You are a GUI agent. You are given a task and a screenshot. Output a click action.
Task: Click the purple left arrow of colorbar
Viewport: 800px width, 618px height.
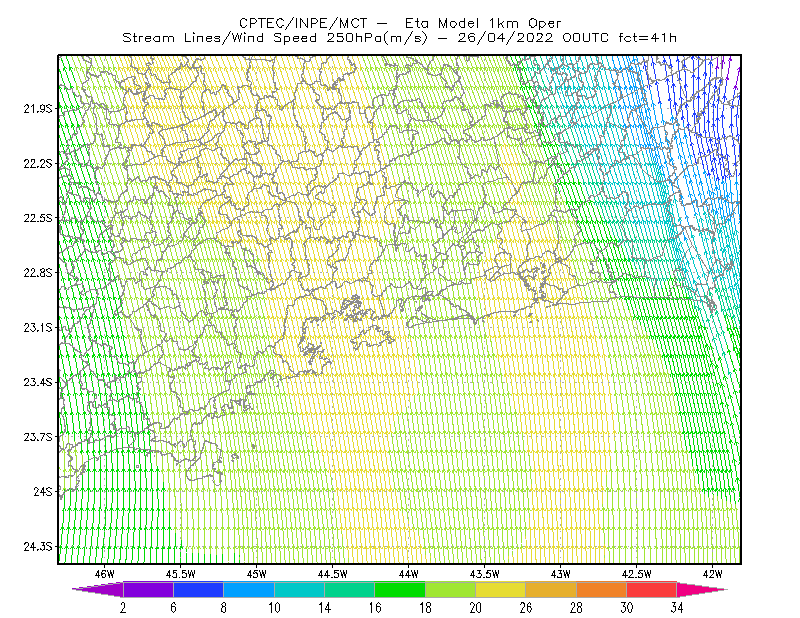click(97, 589)
